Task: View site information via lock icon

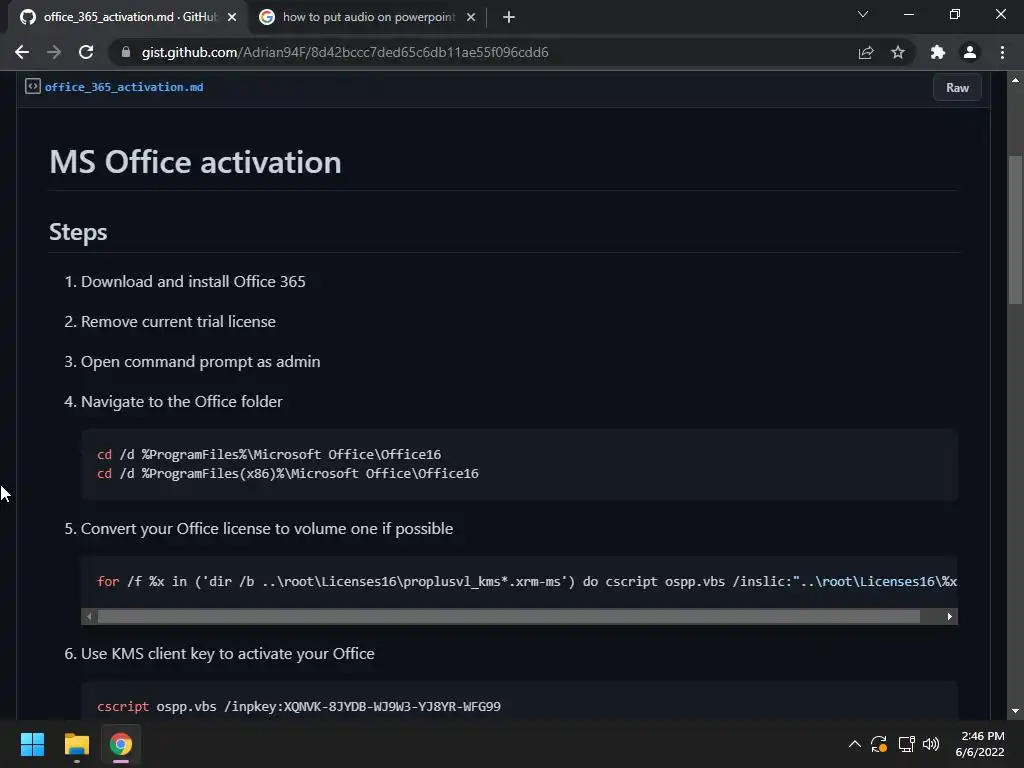Action: [x=126, y=52]
